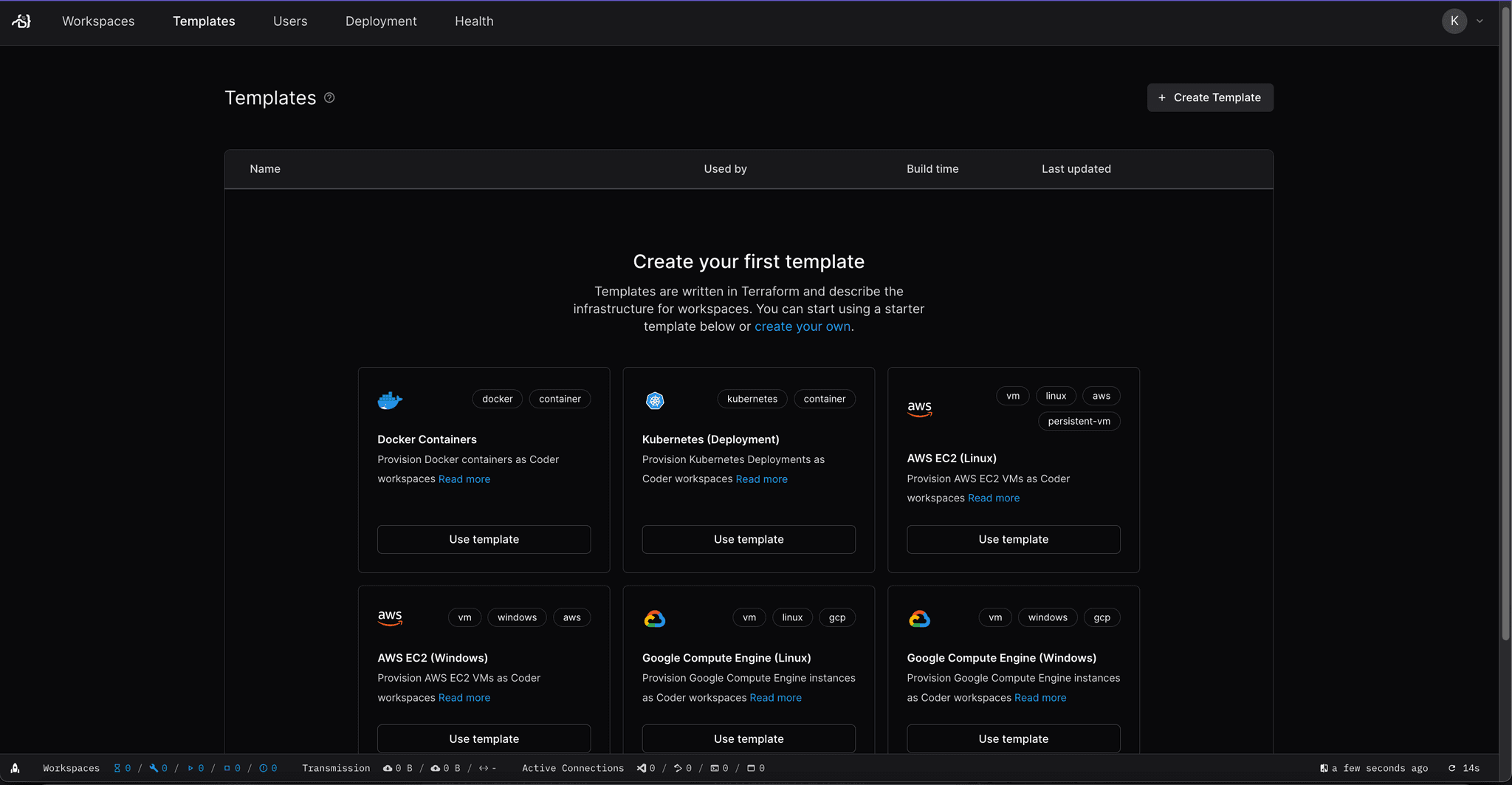Expand the user account dropdown chevron
1512x785 pixels.
point(1480,21)
